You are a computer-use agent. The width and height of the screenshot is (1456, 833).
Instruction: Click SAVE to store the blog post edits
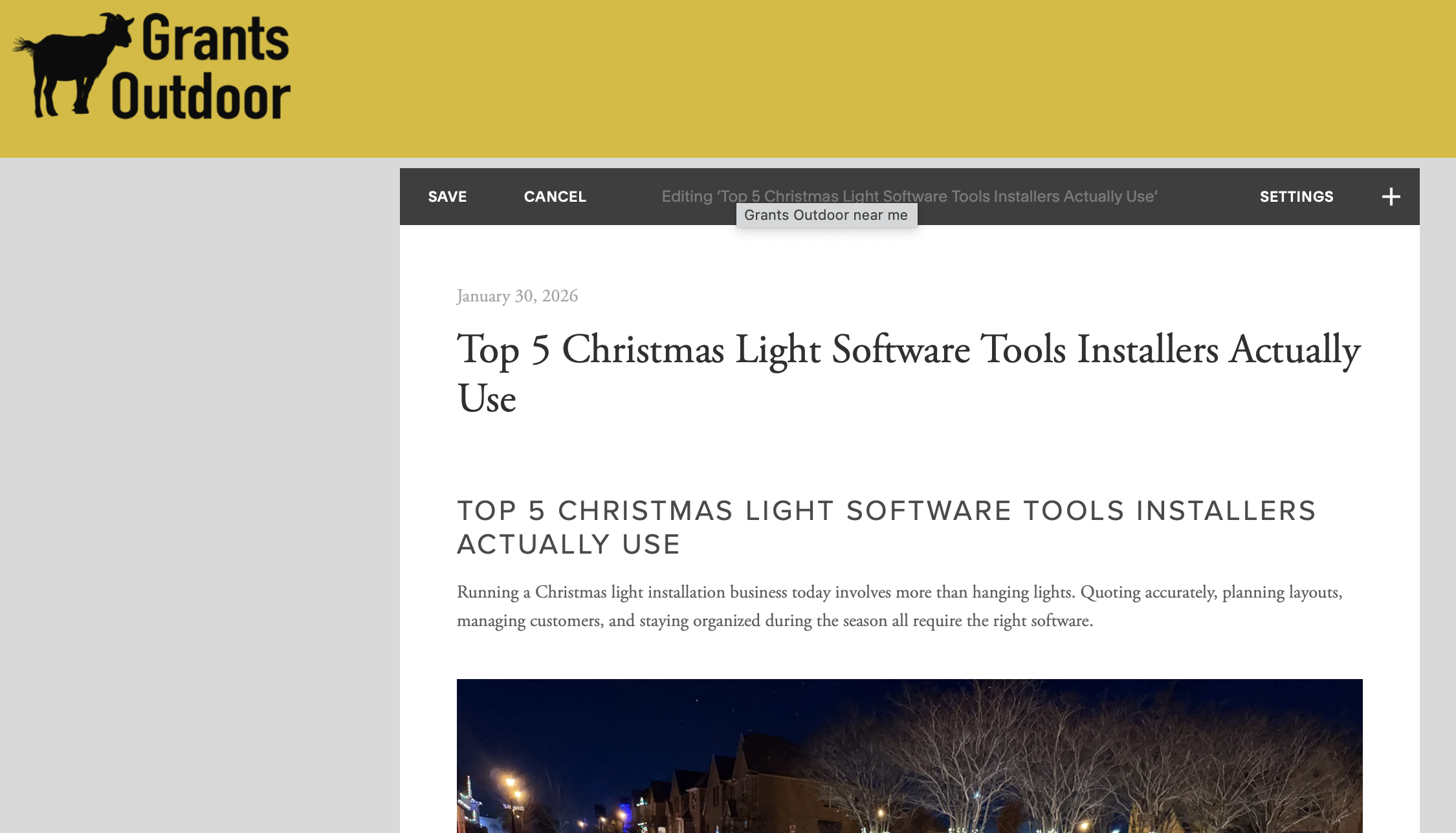click(447, 196)
